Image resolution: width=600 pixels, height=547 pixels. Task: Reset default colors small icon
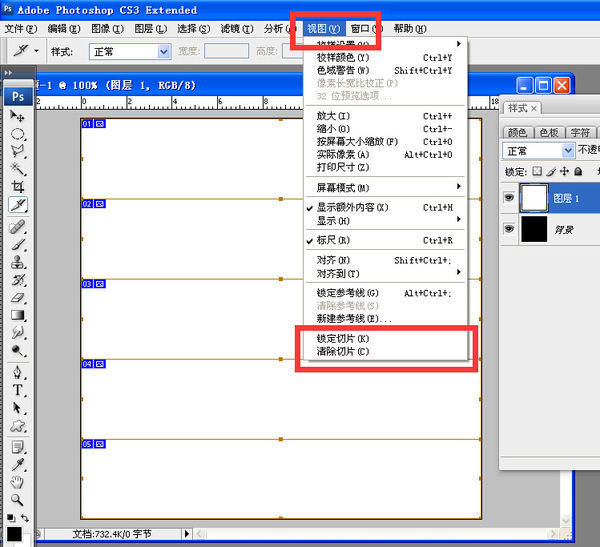(x=11, y=518)
